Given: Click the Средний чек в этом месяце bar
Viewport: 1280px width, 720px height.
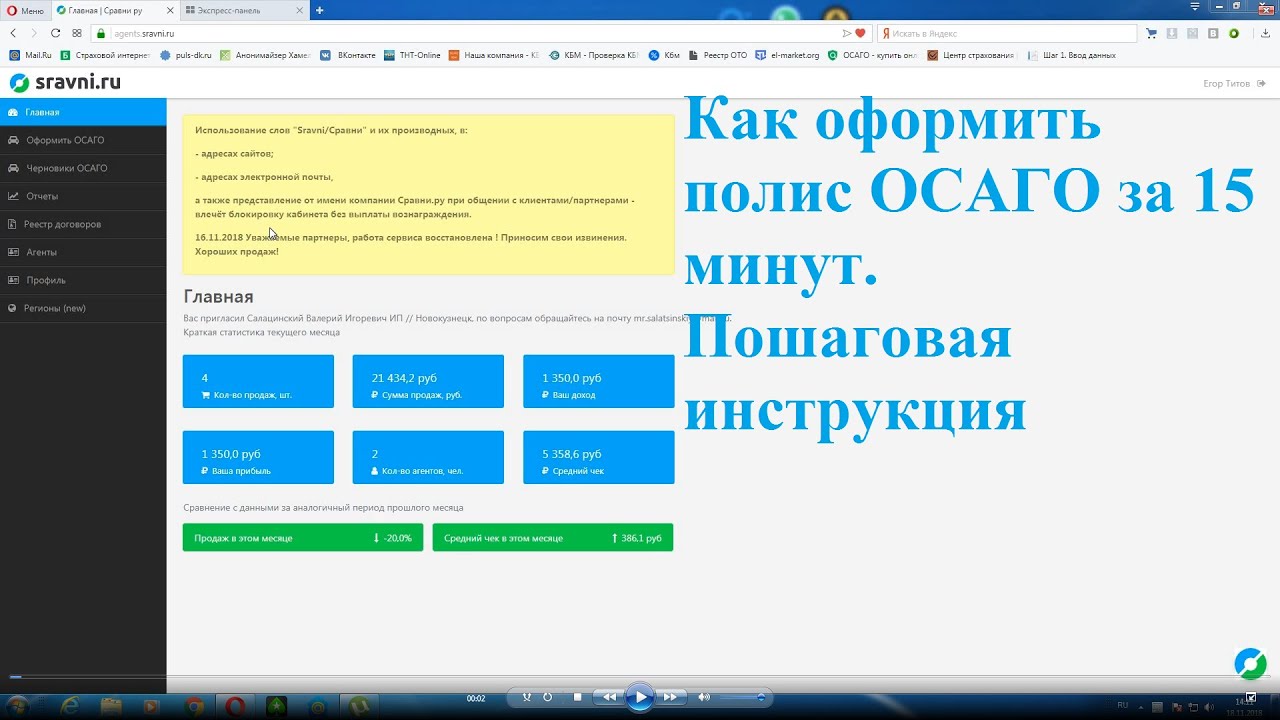Looking at the screenshot, I should [x=553, y=537].
